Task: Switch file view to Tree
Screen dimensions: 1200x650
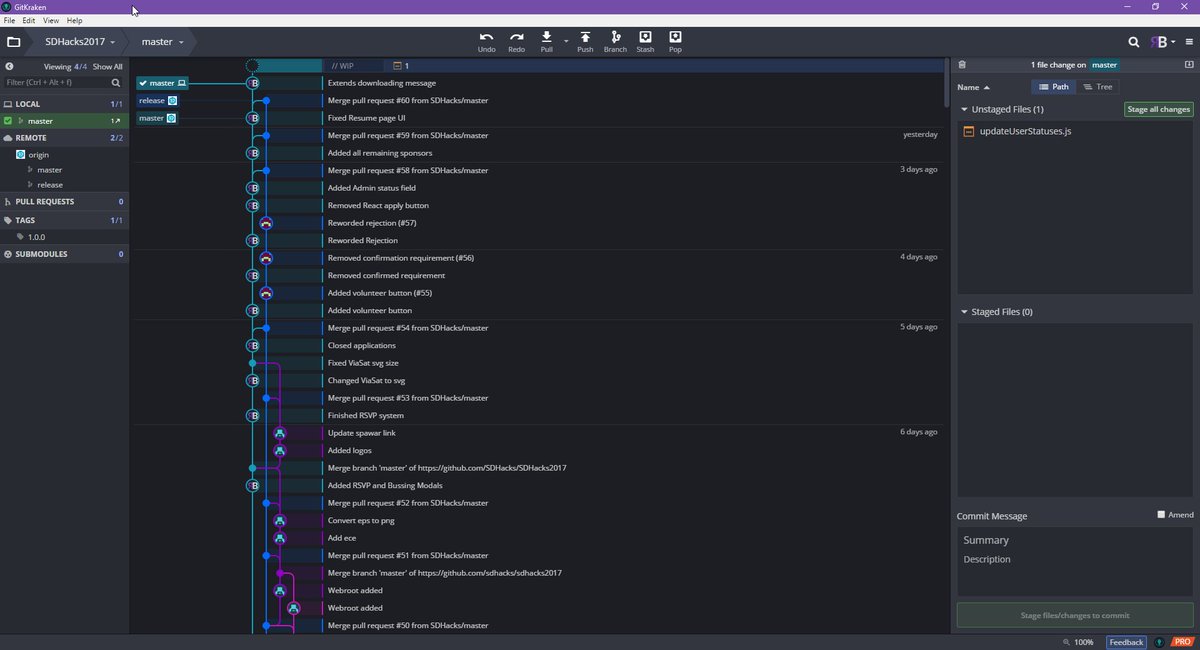Action: (x=1097, y=87)
